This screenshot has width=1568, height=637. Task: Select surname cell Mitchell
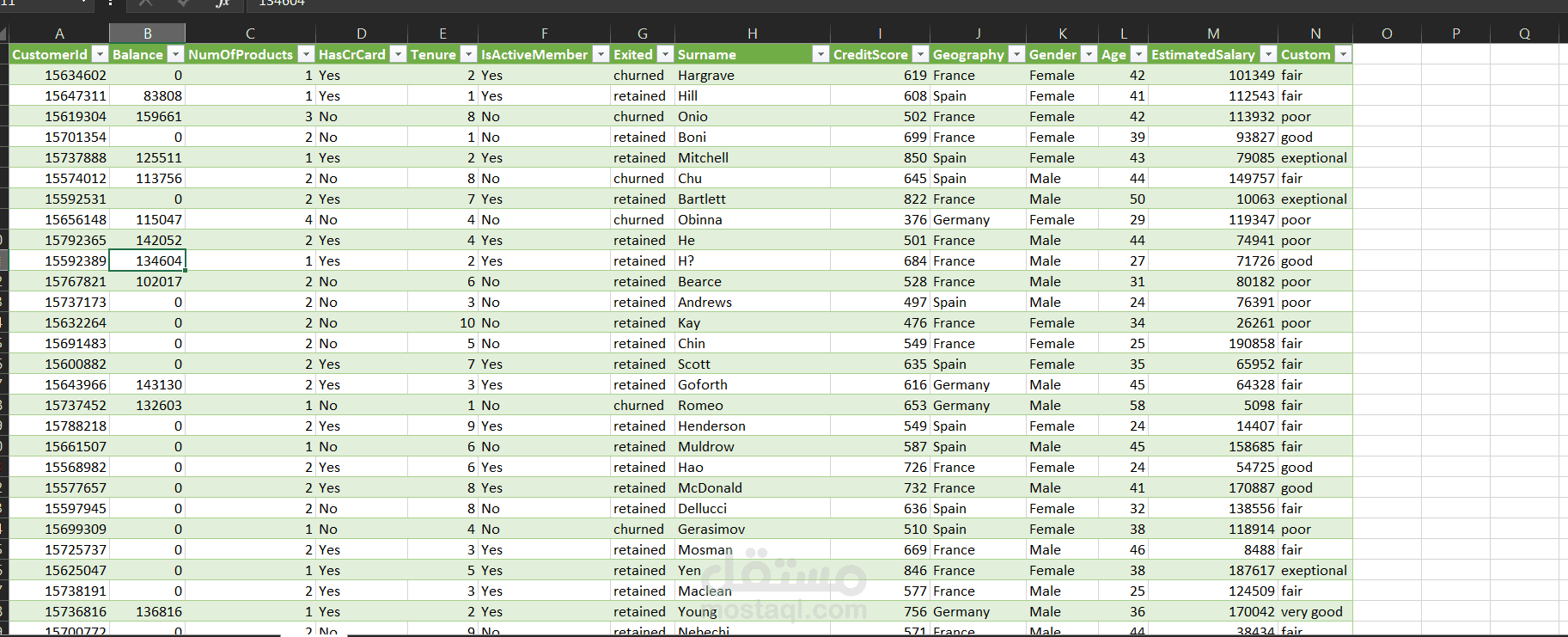coord(753,157)
